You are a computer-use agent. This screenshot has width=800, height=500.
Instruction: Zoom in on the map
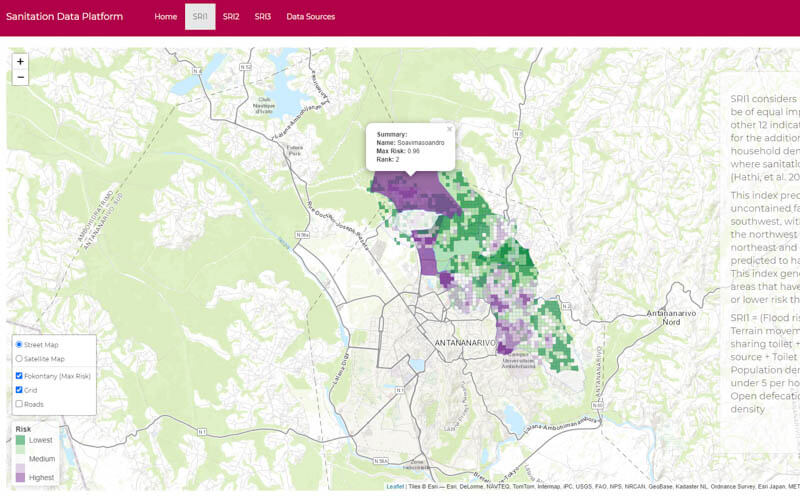(x=21, y=62)
